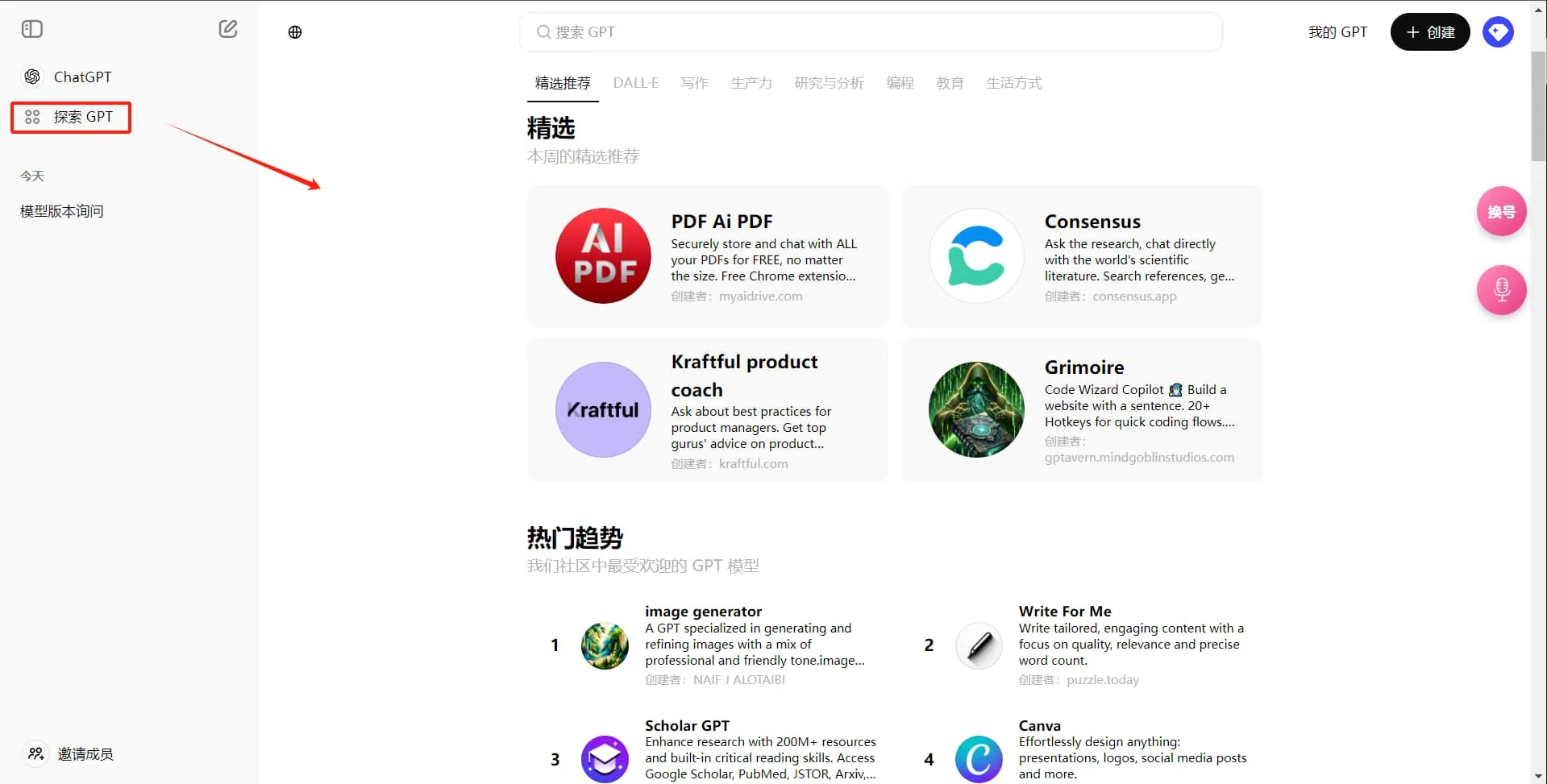The width and height of the screenshot is (1547, 784).
Task: Switch to the DALL·E tab
Action: point(635,83)
